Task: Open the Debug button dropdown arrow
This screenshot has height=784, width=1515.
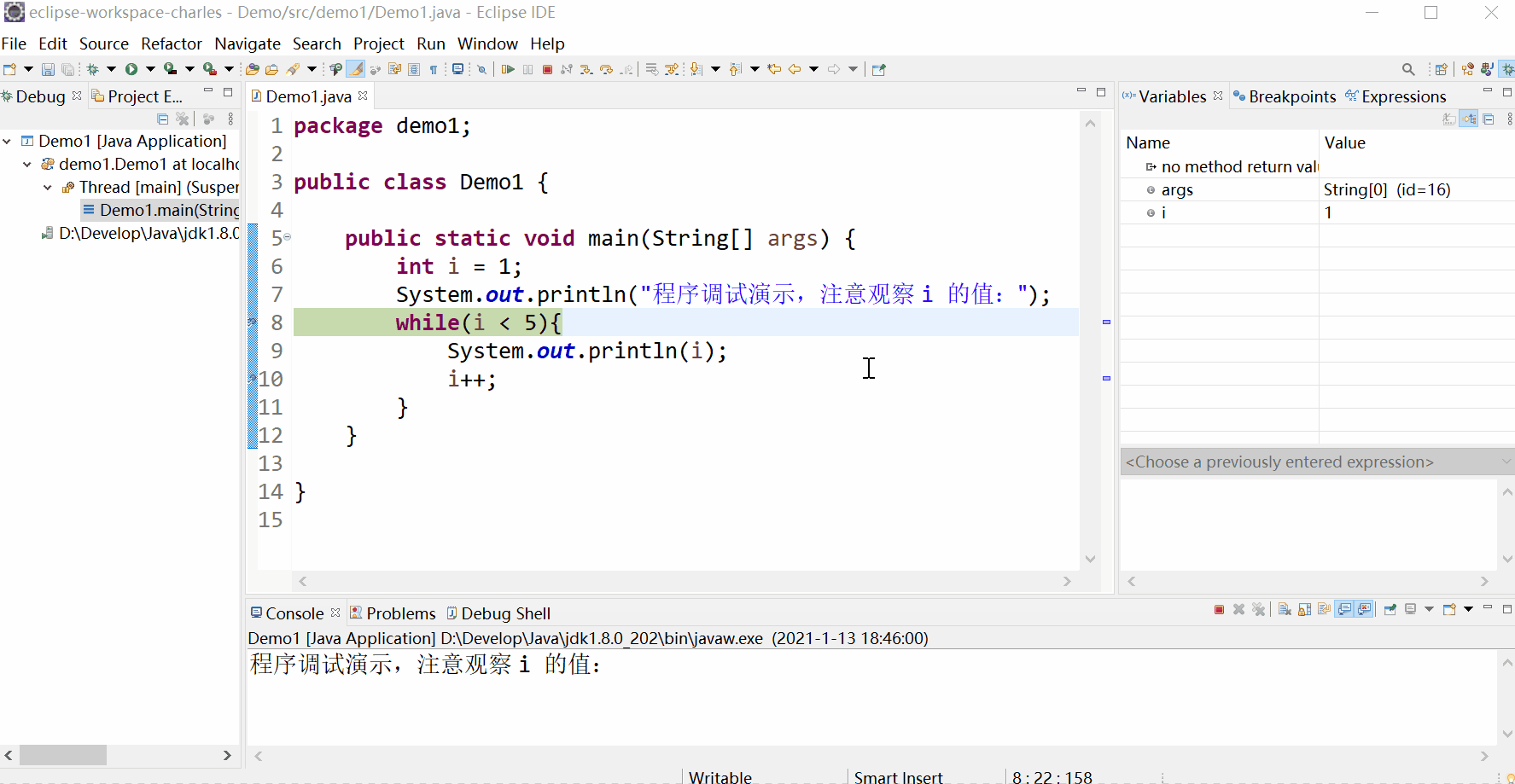Action: 111,69
